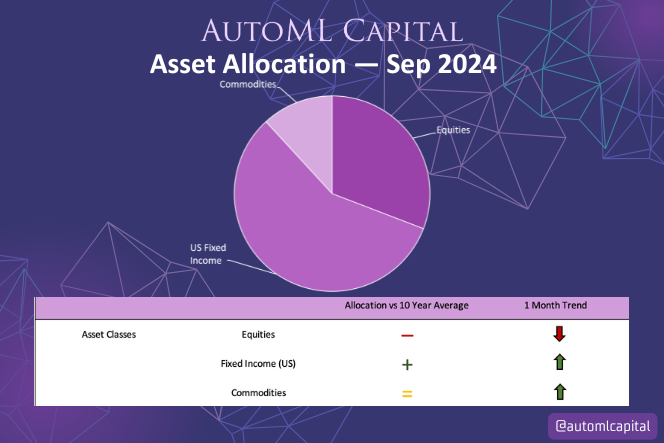Click the green plus sign for Fixed Income
This screenshot has height=443, width=664.
tap(407, 365)
